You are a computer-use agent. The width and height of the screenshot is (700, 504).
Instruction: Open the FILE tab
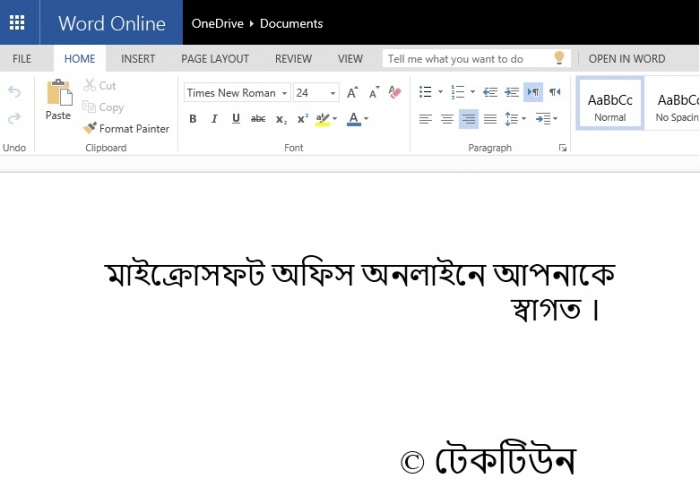point(22,58)
